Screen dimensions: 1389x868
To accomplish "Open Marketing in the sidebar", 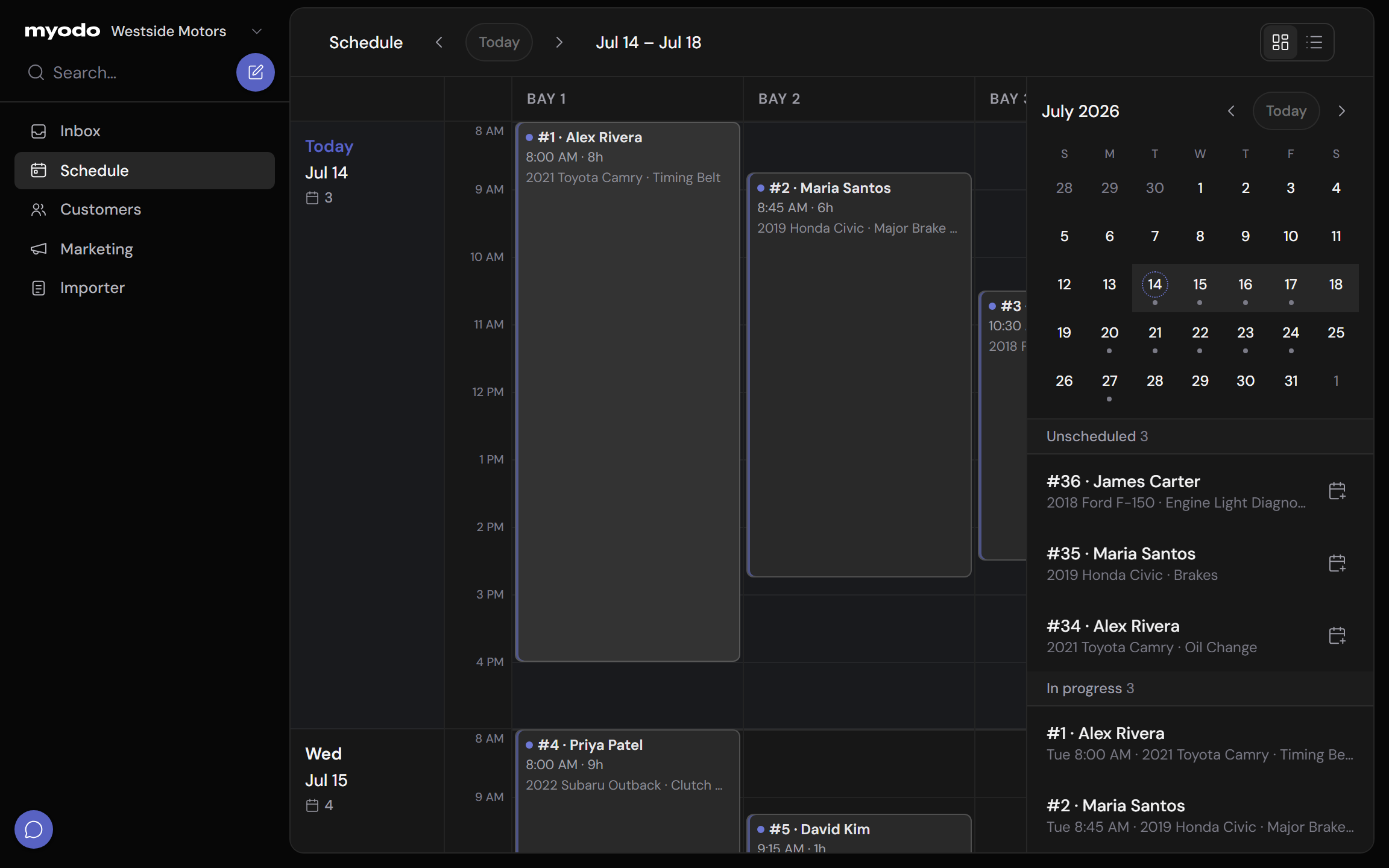I will click(x=145, y=249).
